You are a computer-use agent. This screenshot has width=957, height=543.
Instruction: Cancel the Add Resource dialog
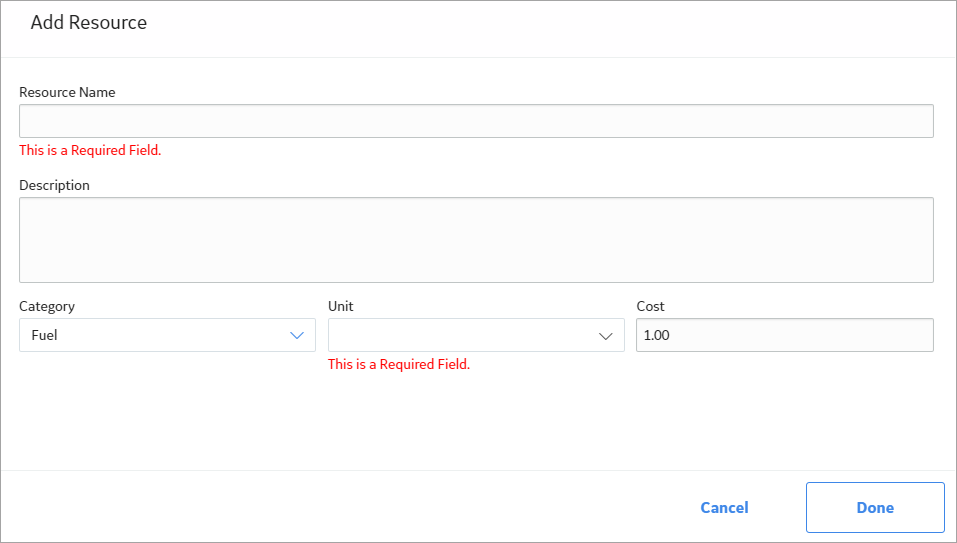click(x=724, y=508)
